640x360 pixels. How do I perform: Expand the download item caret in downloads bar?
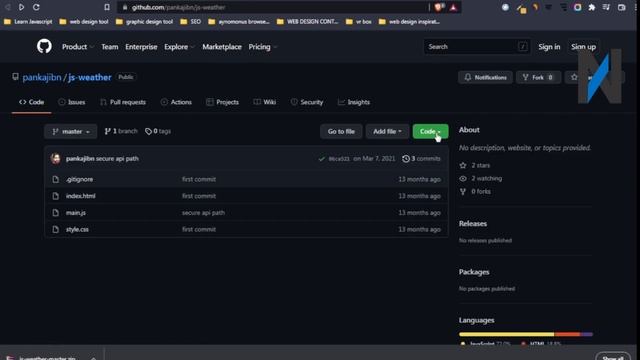[93, 358]
